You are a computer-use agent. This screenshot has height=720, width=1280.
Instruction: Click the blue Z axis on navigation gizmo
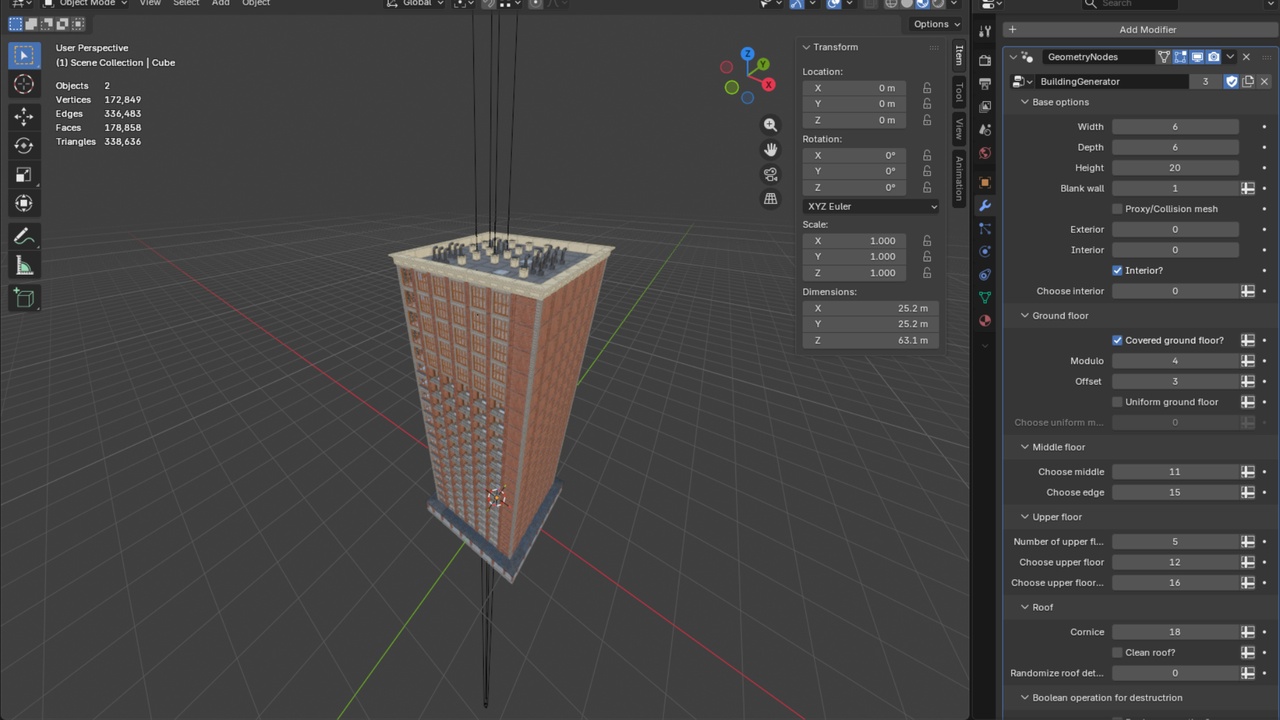point(747,54)
